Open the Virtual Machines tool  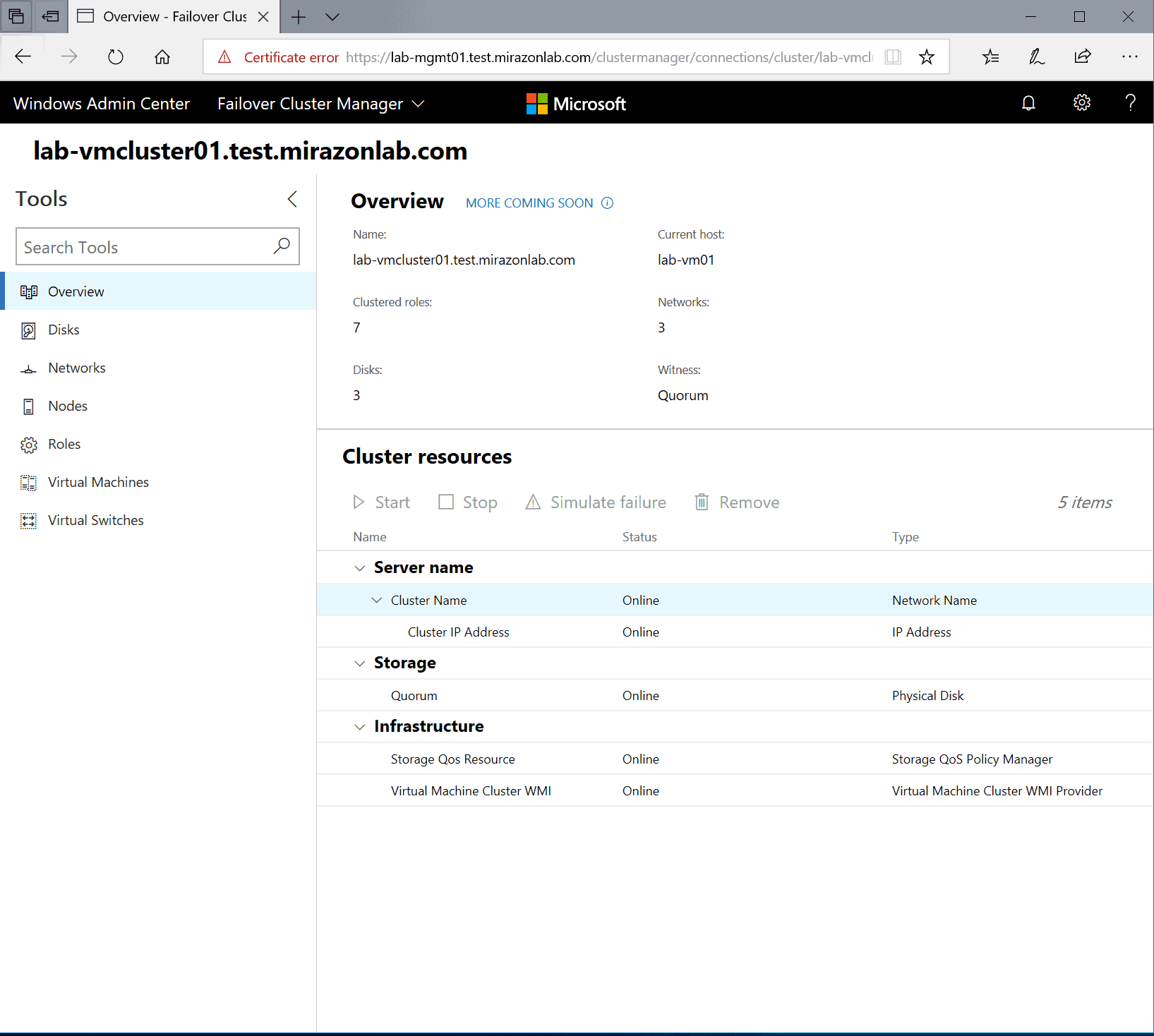[x=97, y=482]
